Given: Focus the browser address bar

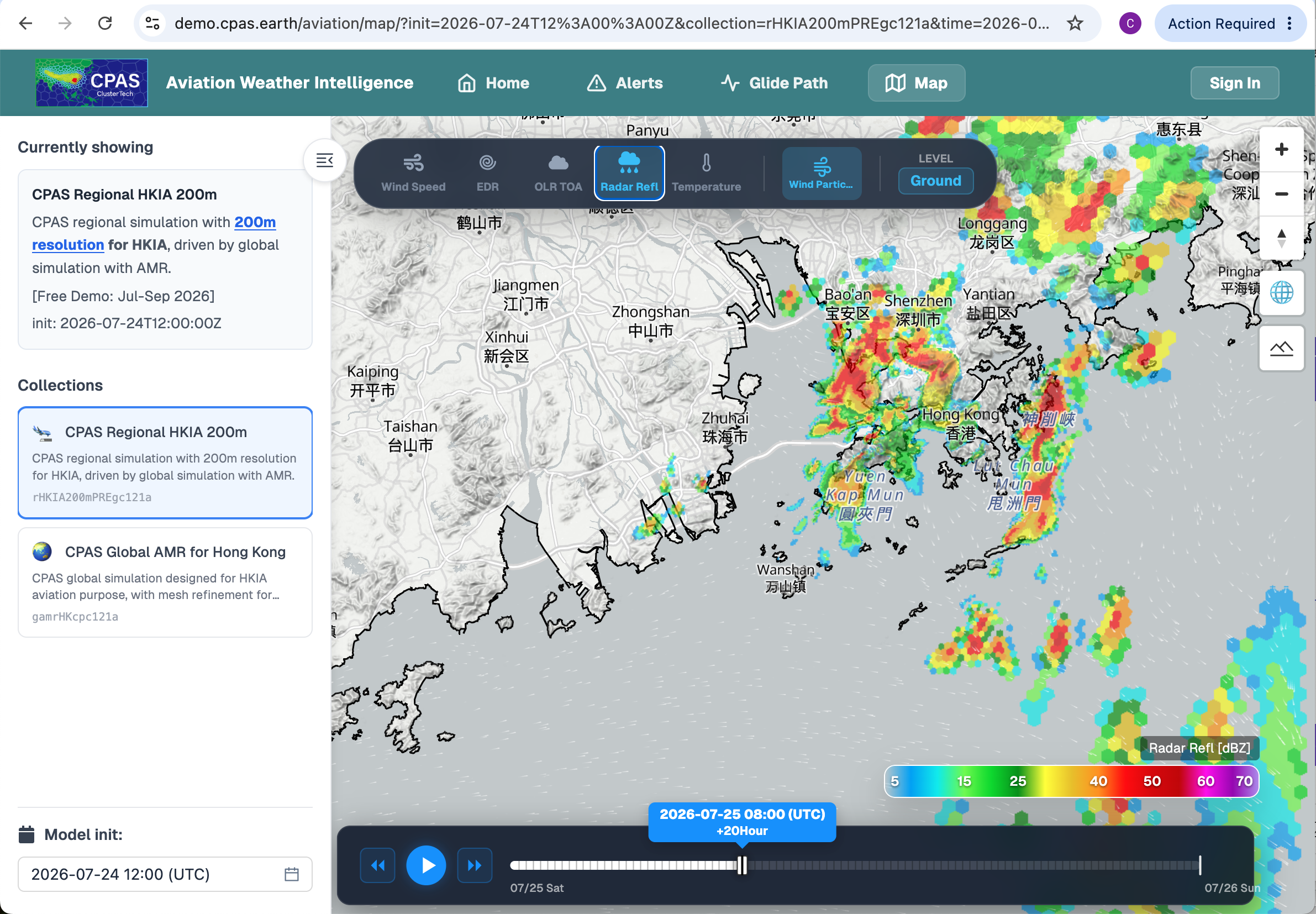Looking at the screenshot, I should [x=612, y=23].
